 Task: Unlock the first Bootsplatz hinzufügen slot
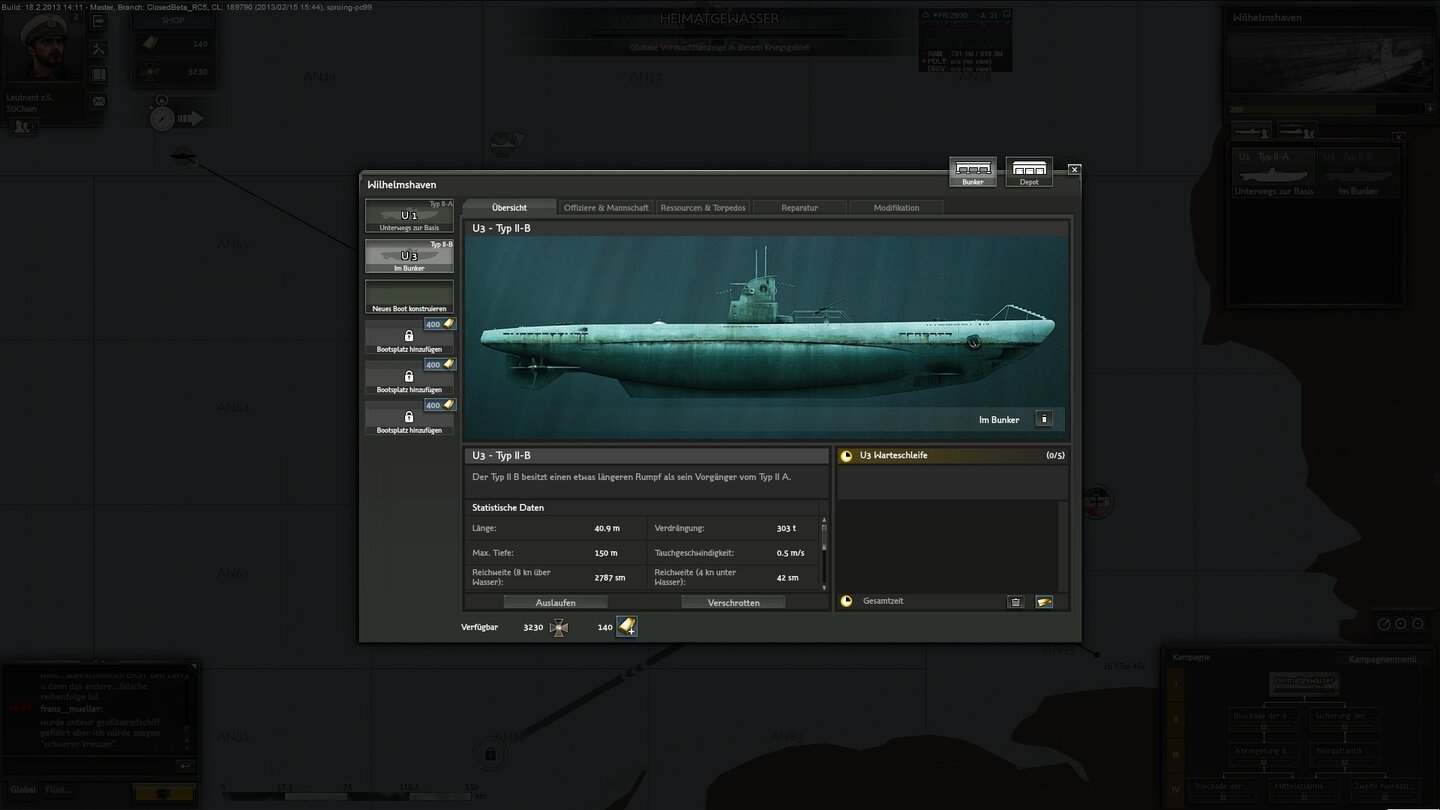(x=409, y=337)
